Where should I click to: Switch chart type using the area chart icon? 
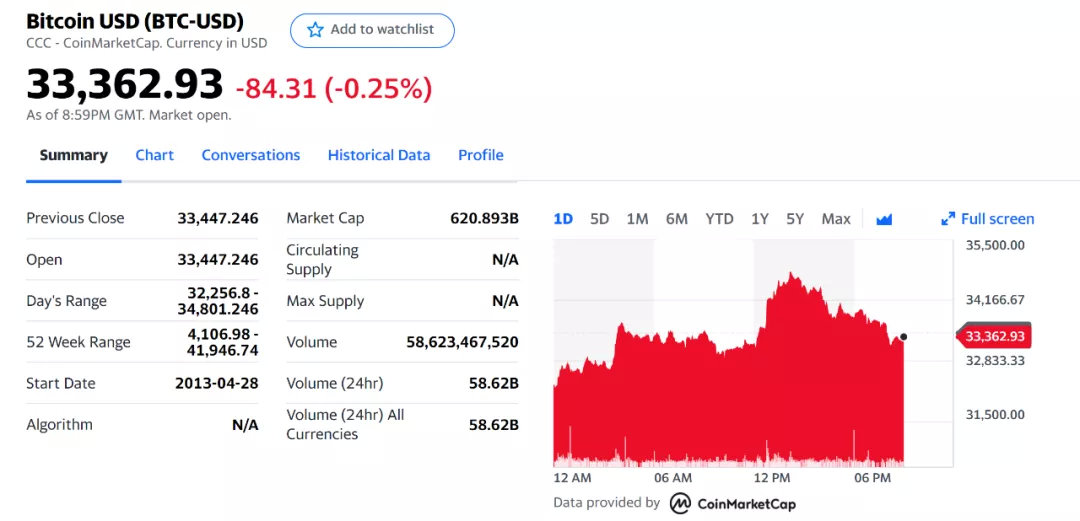(884, 219)
